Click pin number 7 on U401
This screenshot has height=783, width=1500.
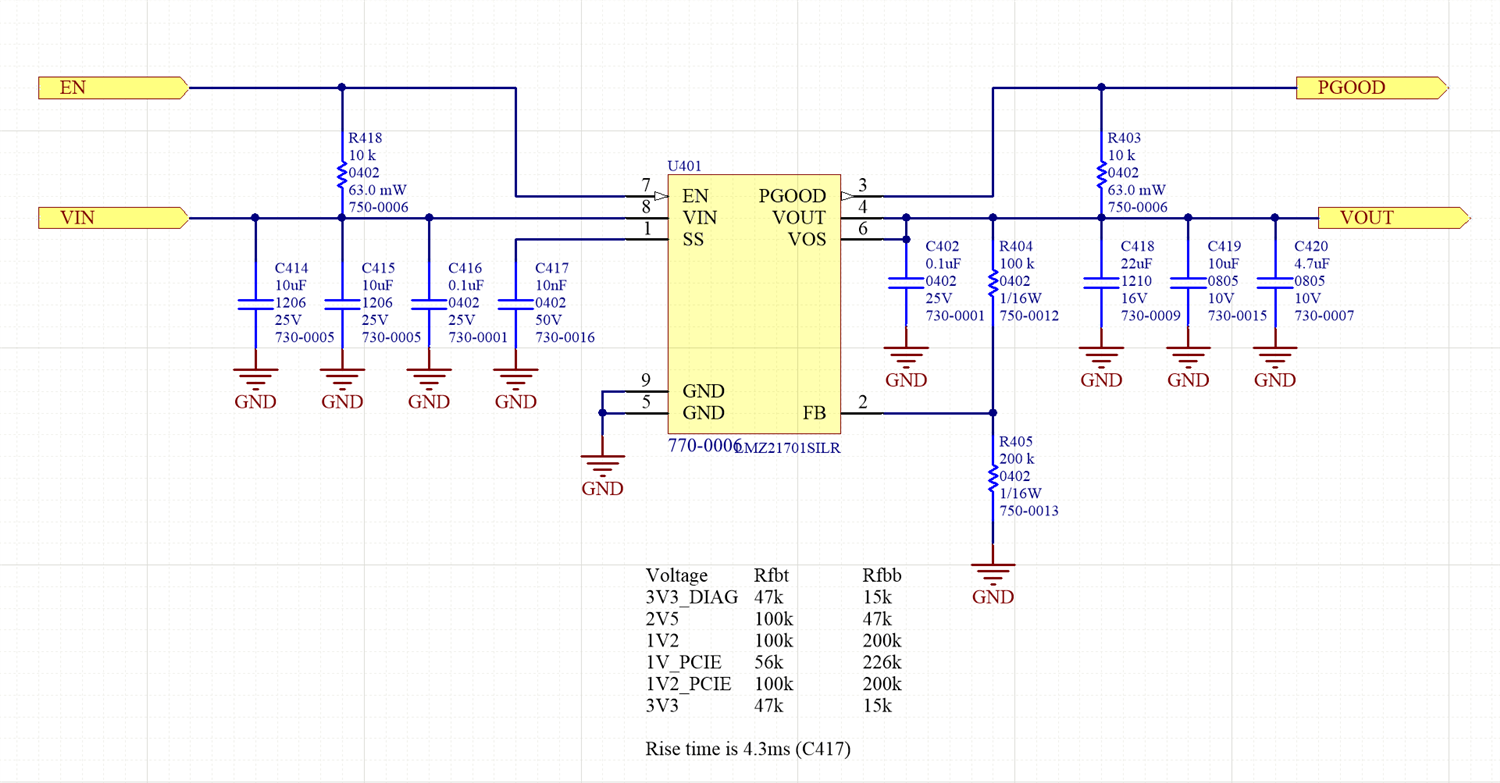(x=646, y=185)
